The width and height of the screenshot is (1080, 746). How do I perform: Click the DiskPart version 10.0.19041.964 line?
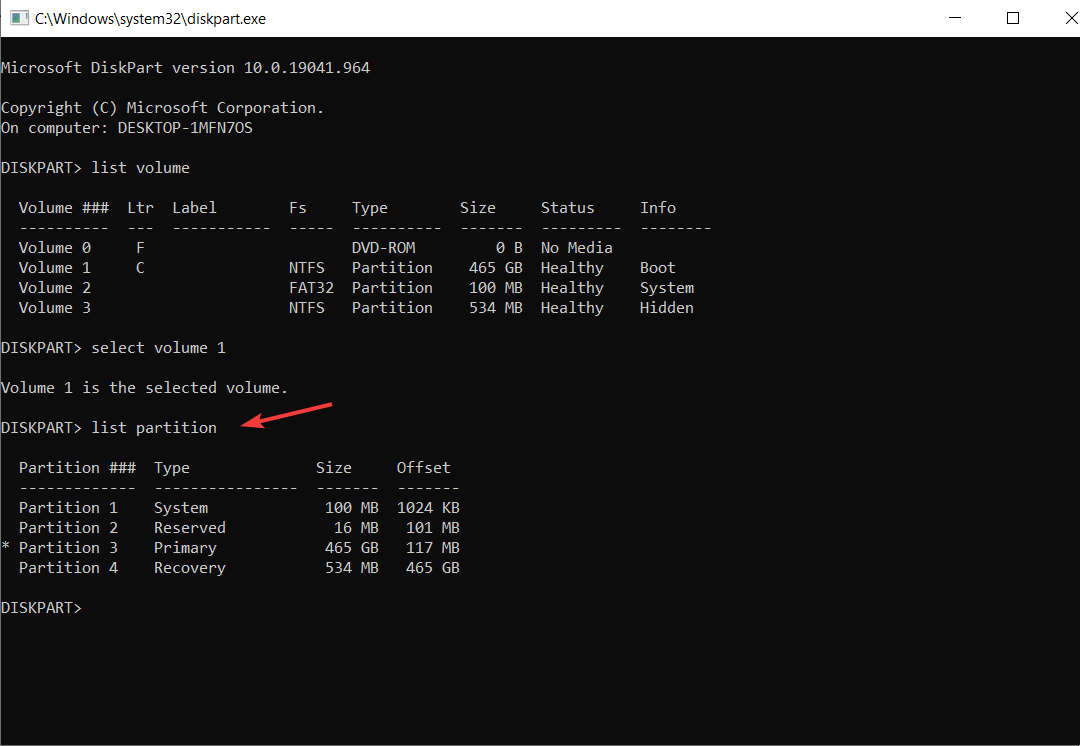(185, 68)
